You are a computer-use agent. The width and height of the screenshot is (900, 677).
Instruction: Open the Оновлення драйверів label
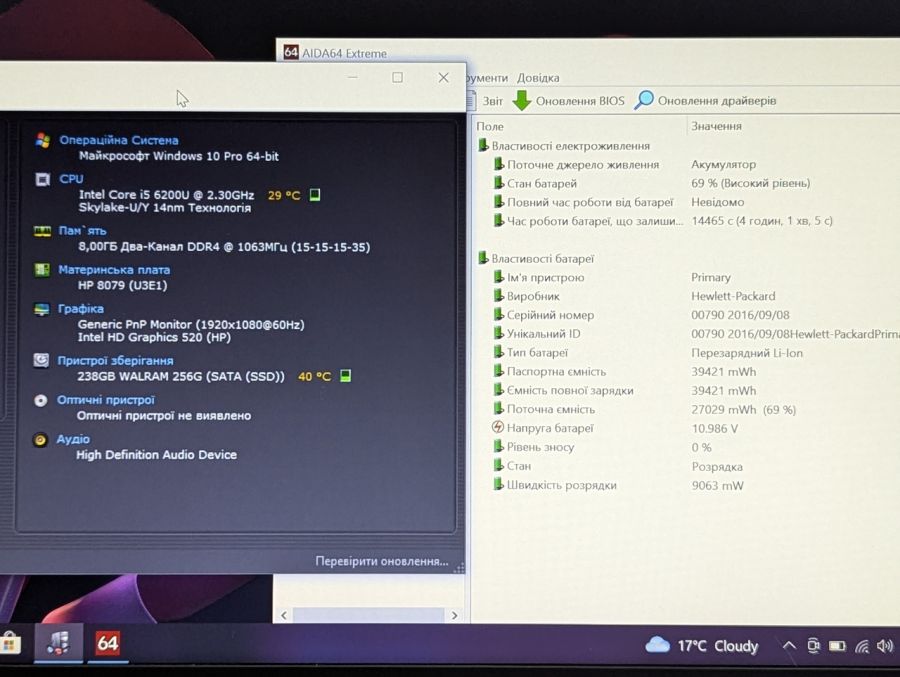pyautogui.click(x=716, y=100)
